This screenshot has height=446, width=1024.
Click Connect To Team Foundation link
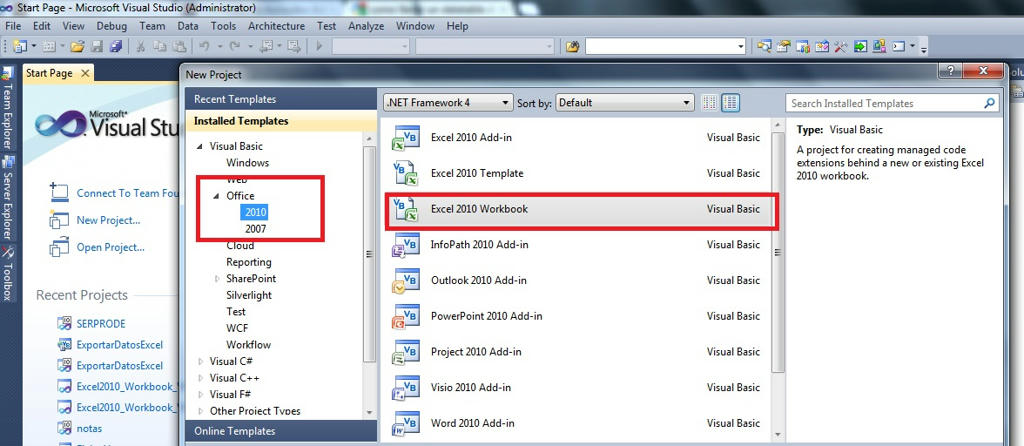(x=127, y=193)
